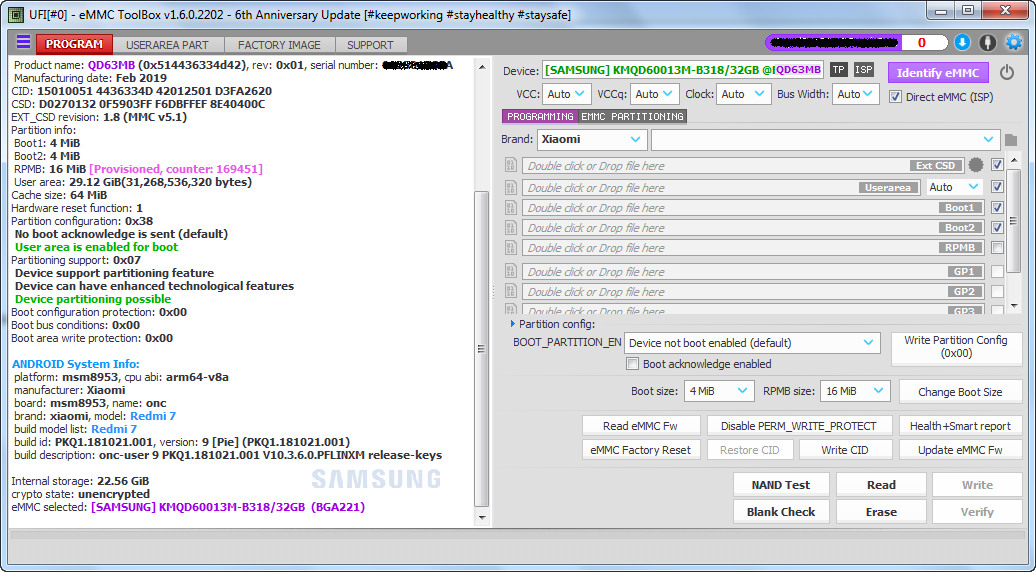1036x572 pixels.
Task: Toggle the Userarea checkbox
Action: tap(998, 187)
